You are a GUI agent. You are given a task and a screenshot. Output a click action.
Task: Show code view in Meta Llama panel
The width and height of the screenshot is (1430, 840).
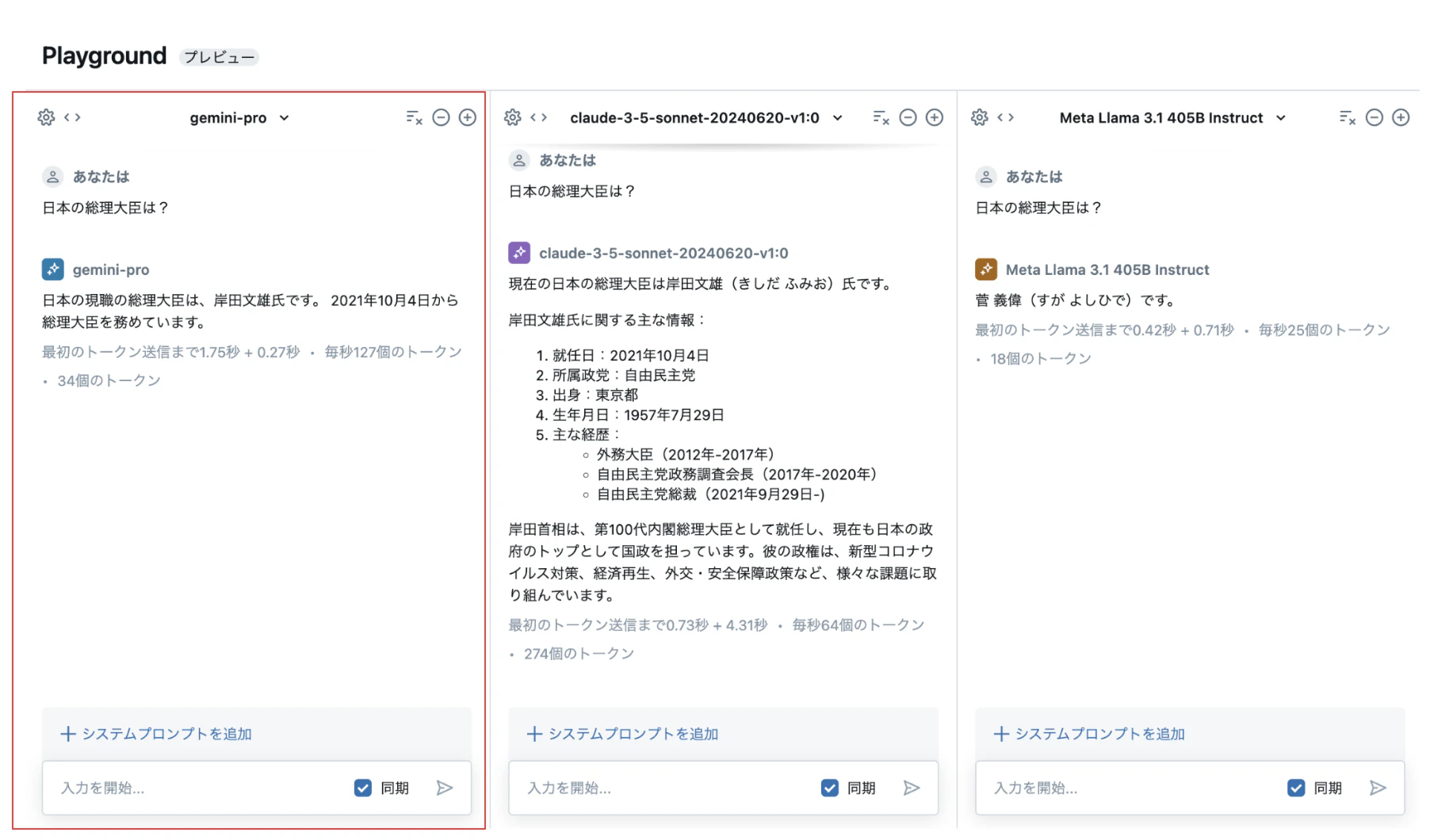tap(1006, 117)
